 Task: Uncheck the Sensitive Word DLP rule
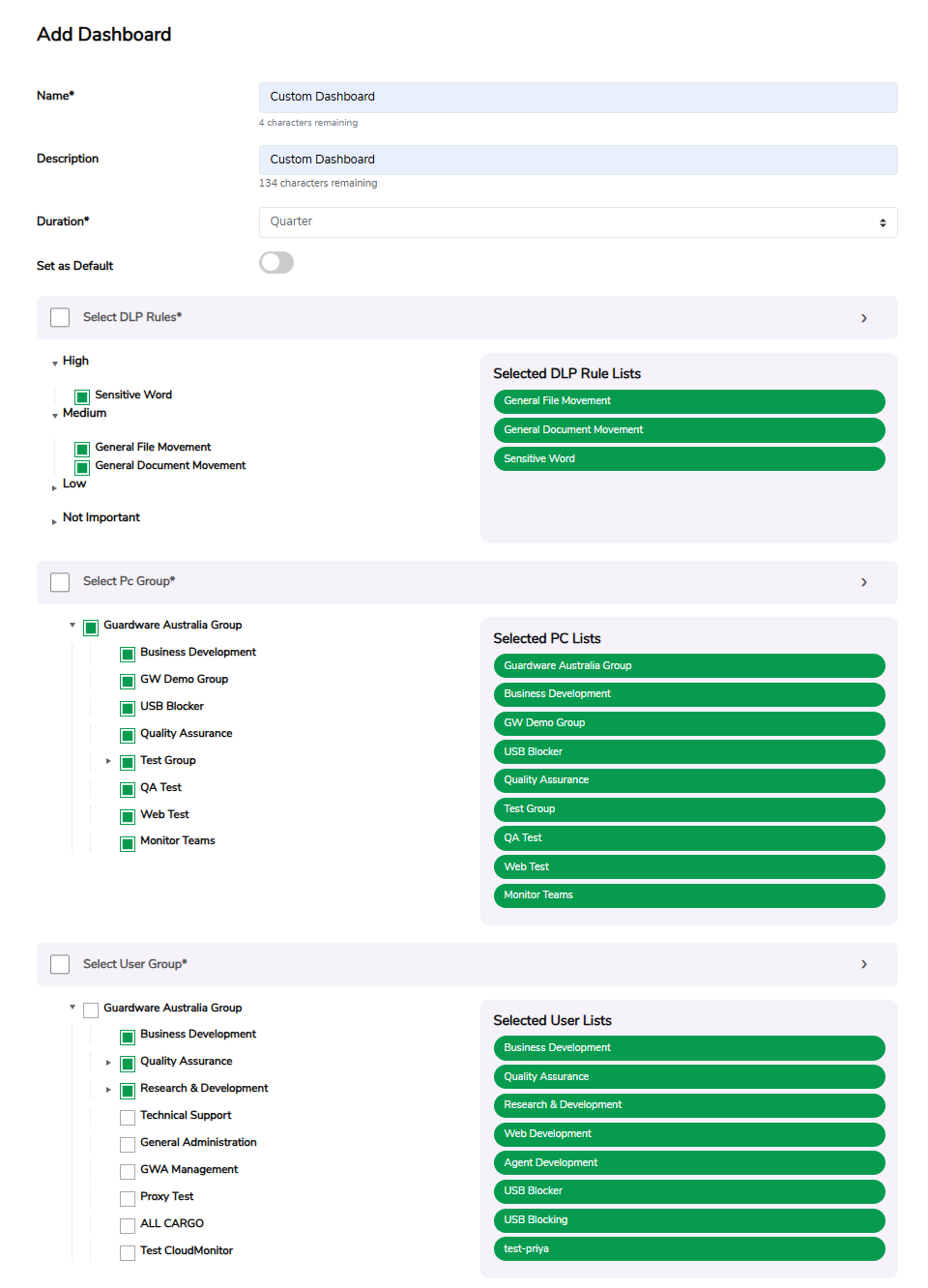coord(81,396)
